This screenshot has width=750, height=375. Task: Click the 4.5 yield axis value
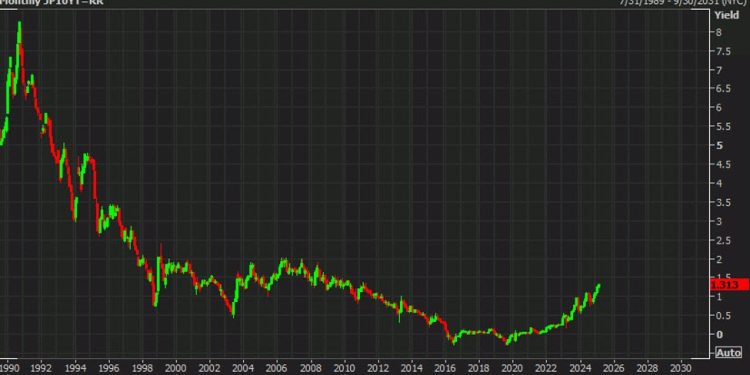723,165
